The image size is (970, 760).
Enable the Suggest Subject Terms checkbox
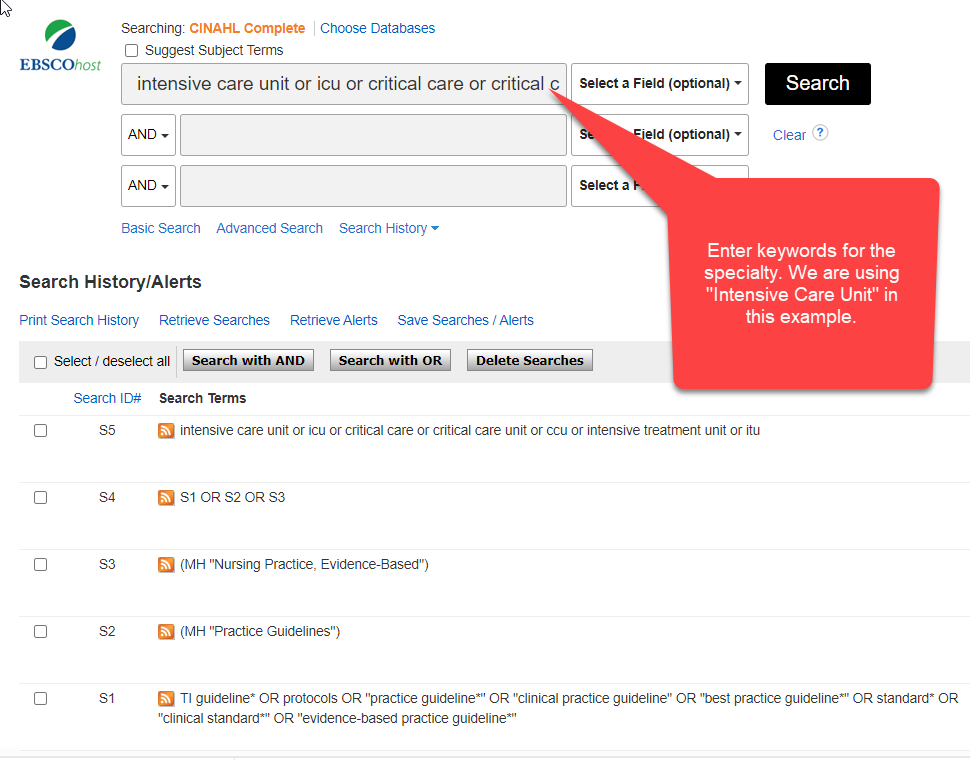131,51
